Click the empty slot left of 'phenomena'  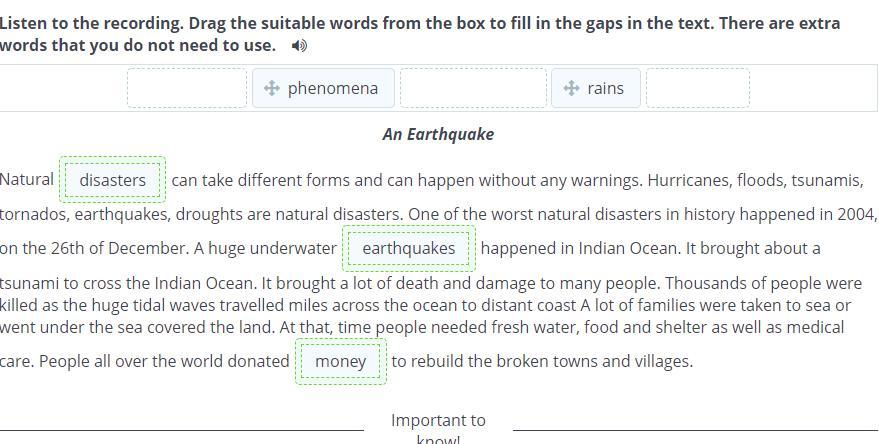click(x=187, y=88)
